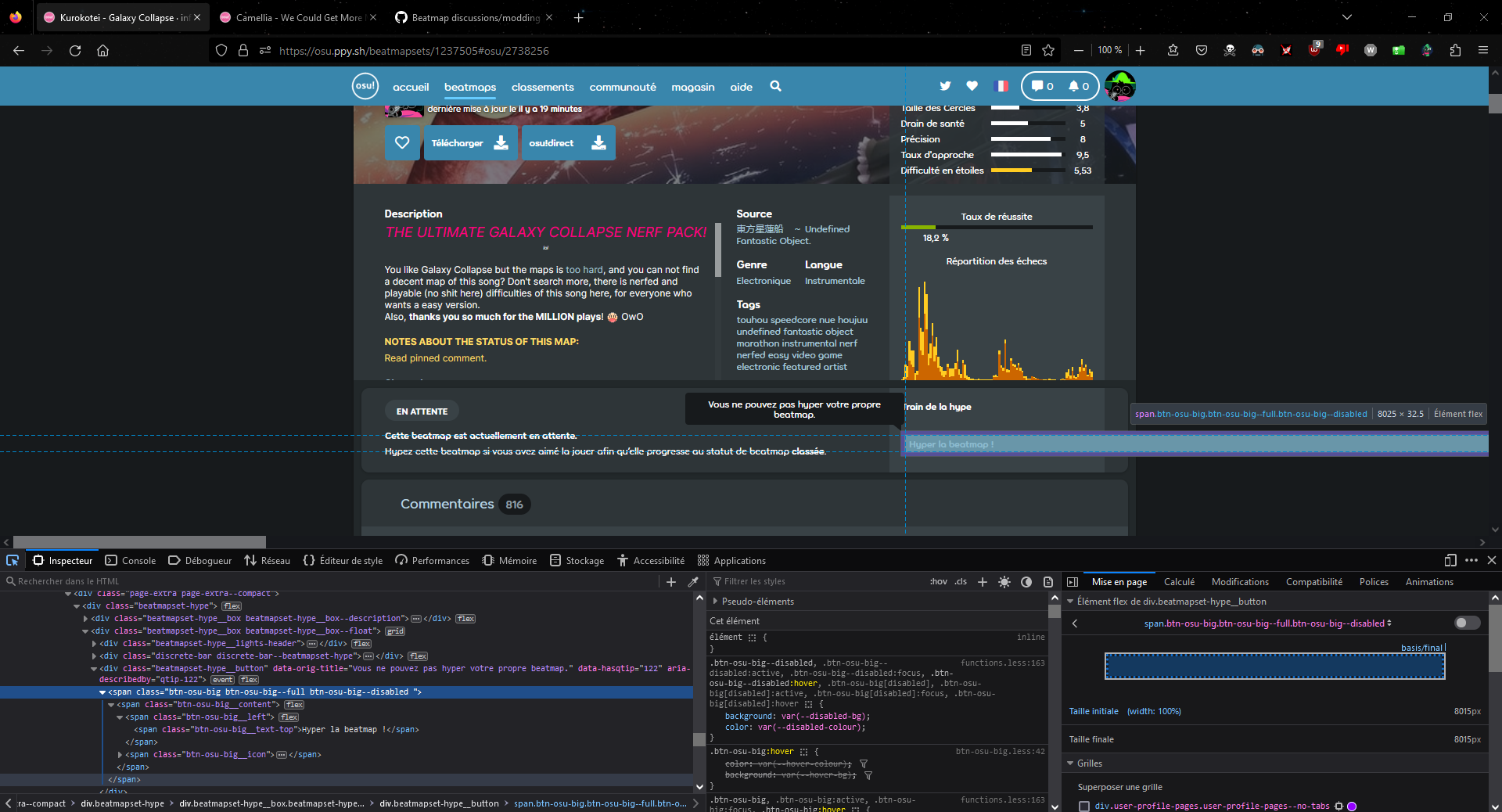Click the element picker icon in devtools

[x=13, y=560]
